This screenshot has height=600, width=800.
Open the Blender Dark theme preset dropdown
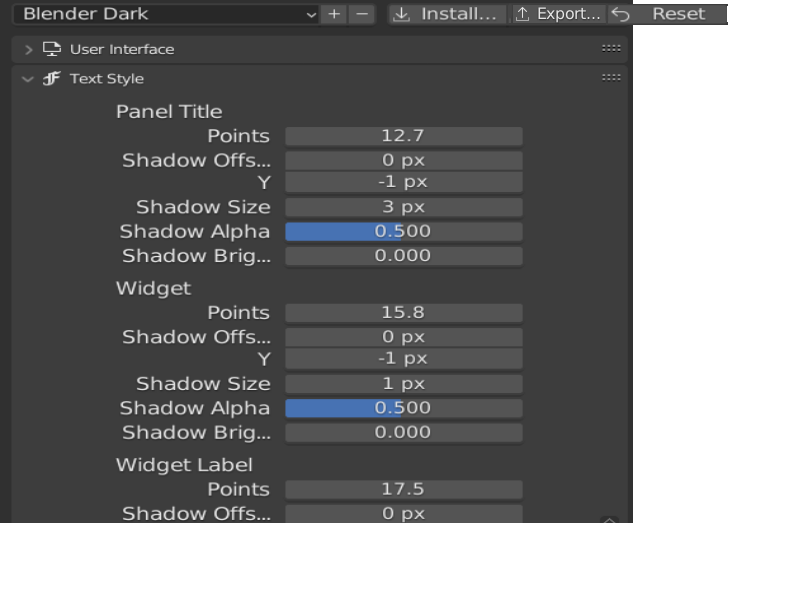166,14
